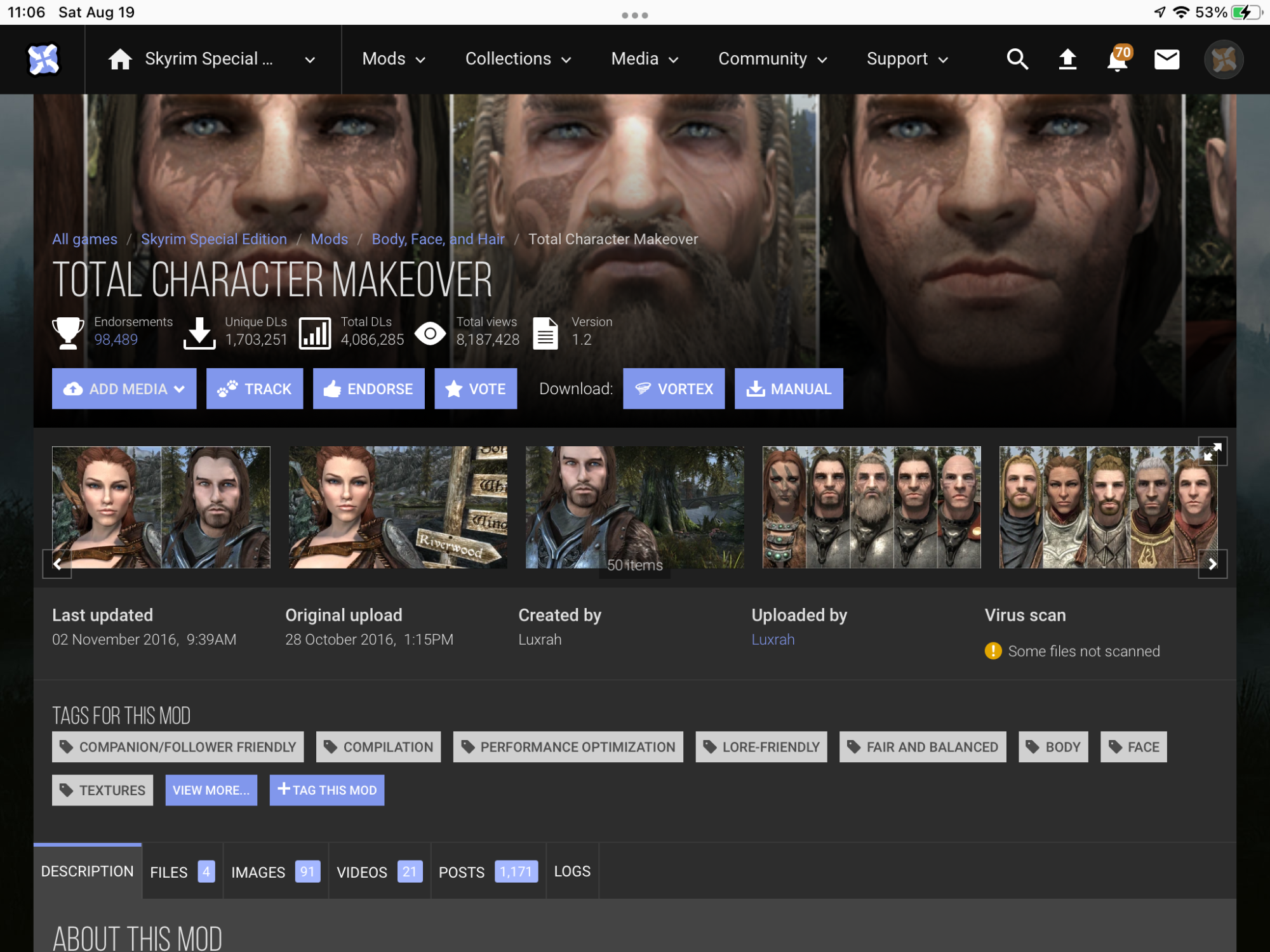
Task: Open thumbnail of five armored warrior faces
Action: coord(871,507)
